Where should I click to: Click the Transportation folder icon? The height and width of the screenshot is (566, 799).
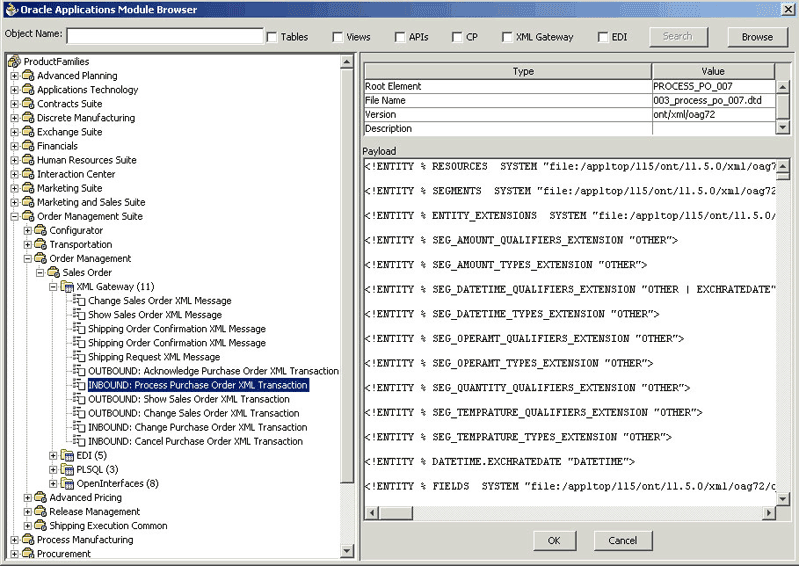41,245
